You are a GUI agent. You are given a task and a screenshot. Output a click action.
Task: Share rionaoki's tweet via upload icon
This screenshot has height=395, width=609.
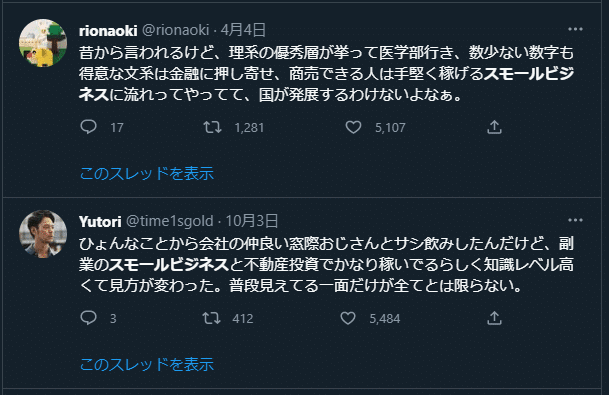(494, 127)
